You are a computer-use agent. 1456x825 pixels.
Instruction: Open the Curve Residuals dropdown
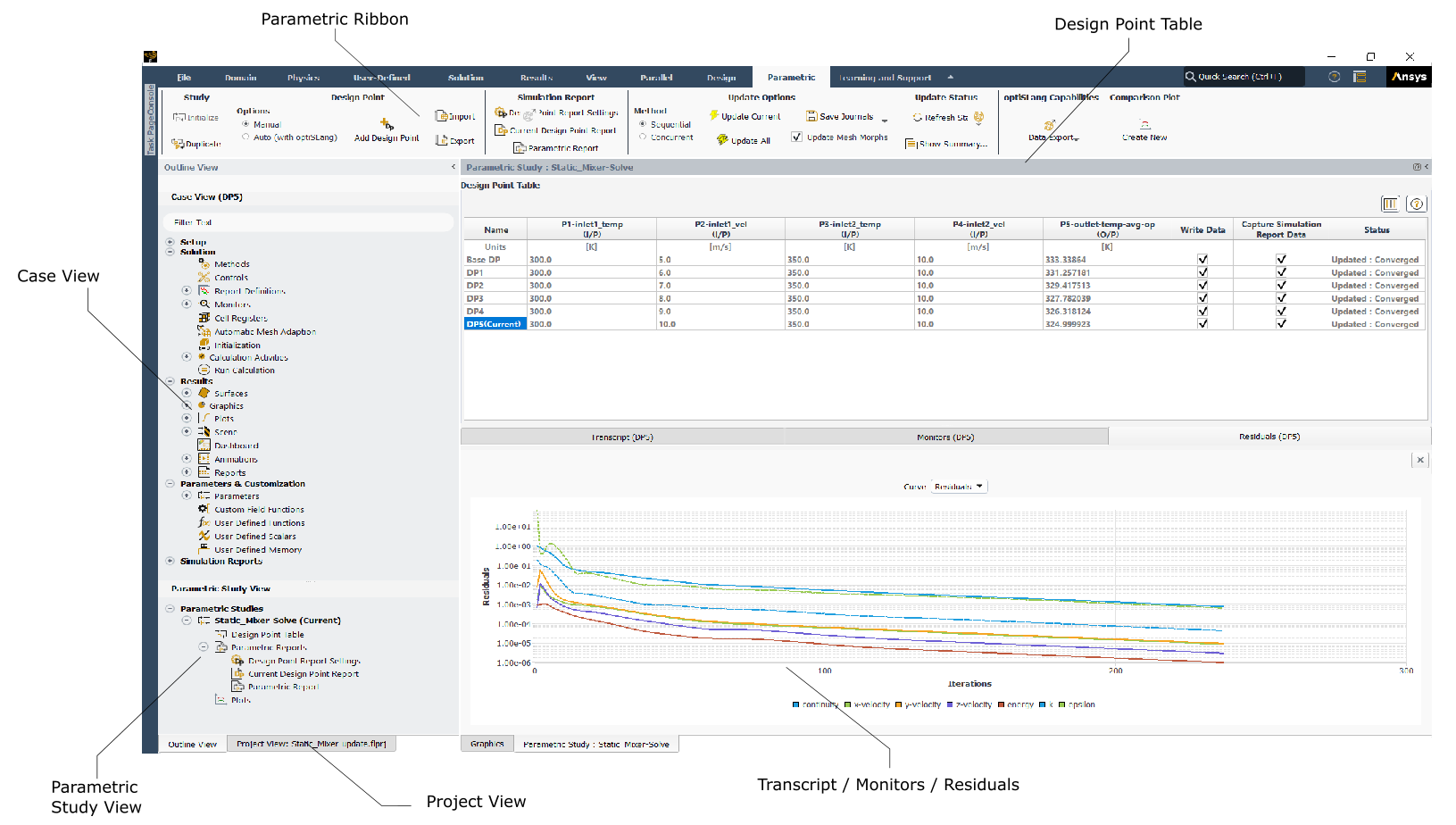point(959,487)
